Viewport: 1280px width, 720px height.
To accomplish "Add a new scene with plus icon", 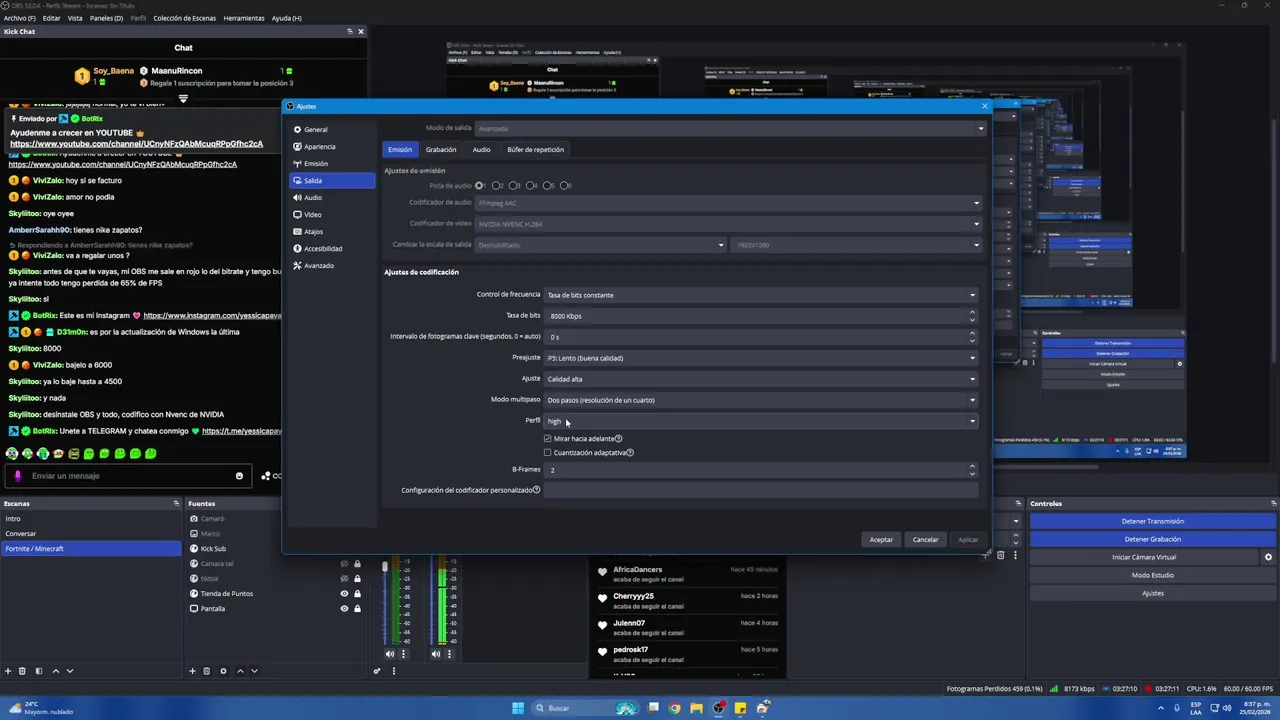I will (x=8, y=671).
